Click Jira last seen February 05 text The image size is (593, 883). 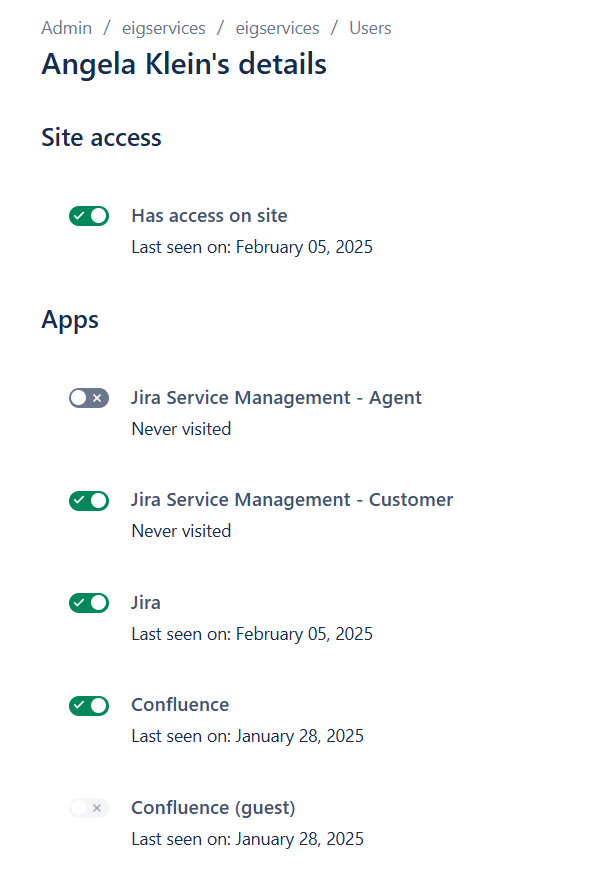(x=252, y=634)
